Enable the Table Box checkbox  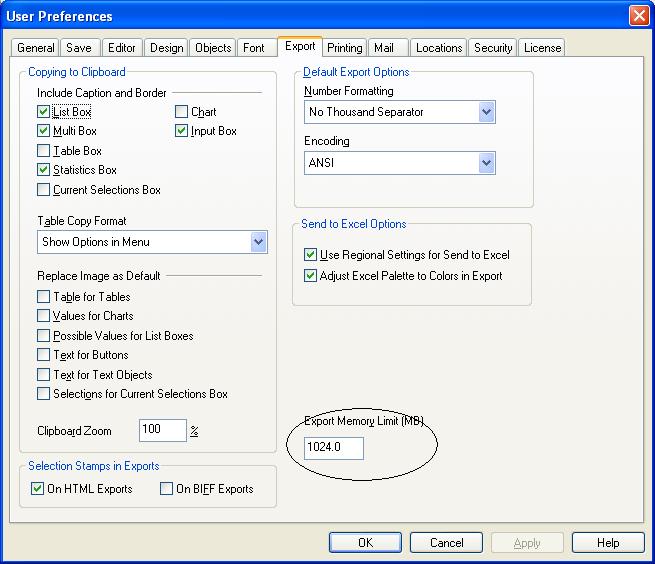coord(43,150)
